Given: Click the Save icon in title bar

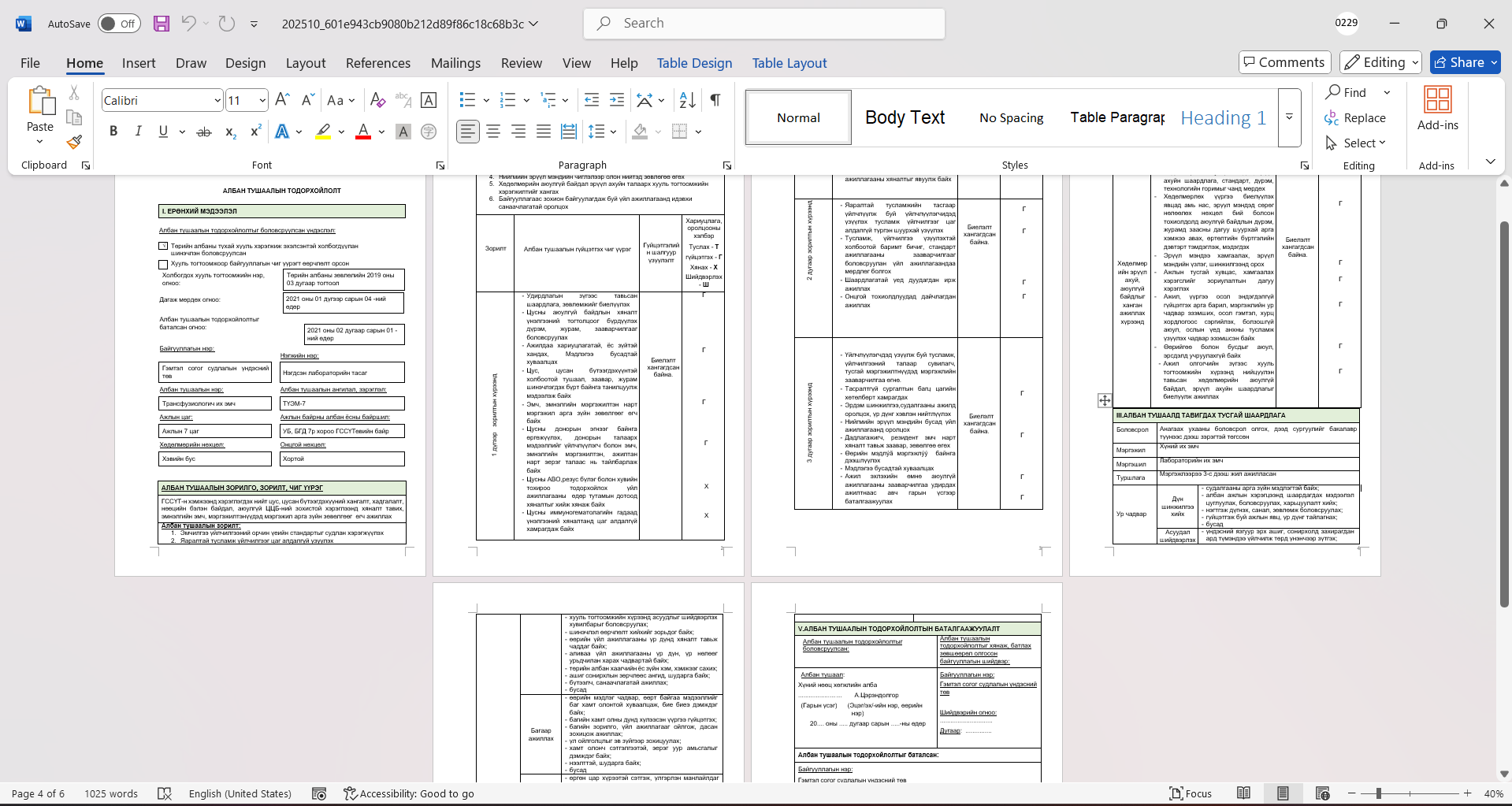Looking at the screenshot, I should [x=162, y=24].
